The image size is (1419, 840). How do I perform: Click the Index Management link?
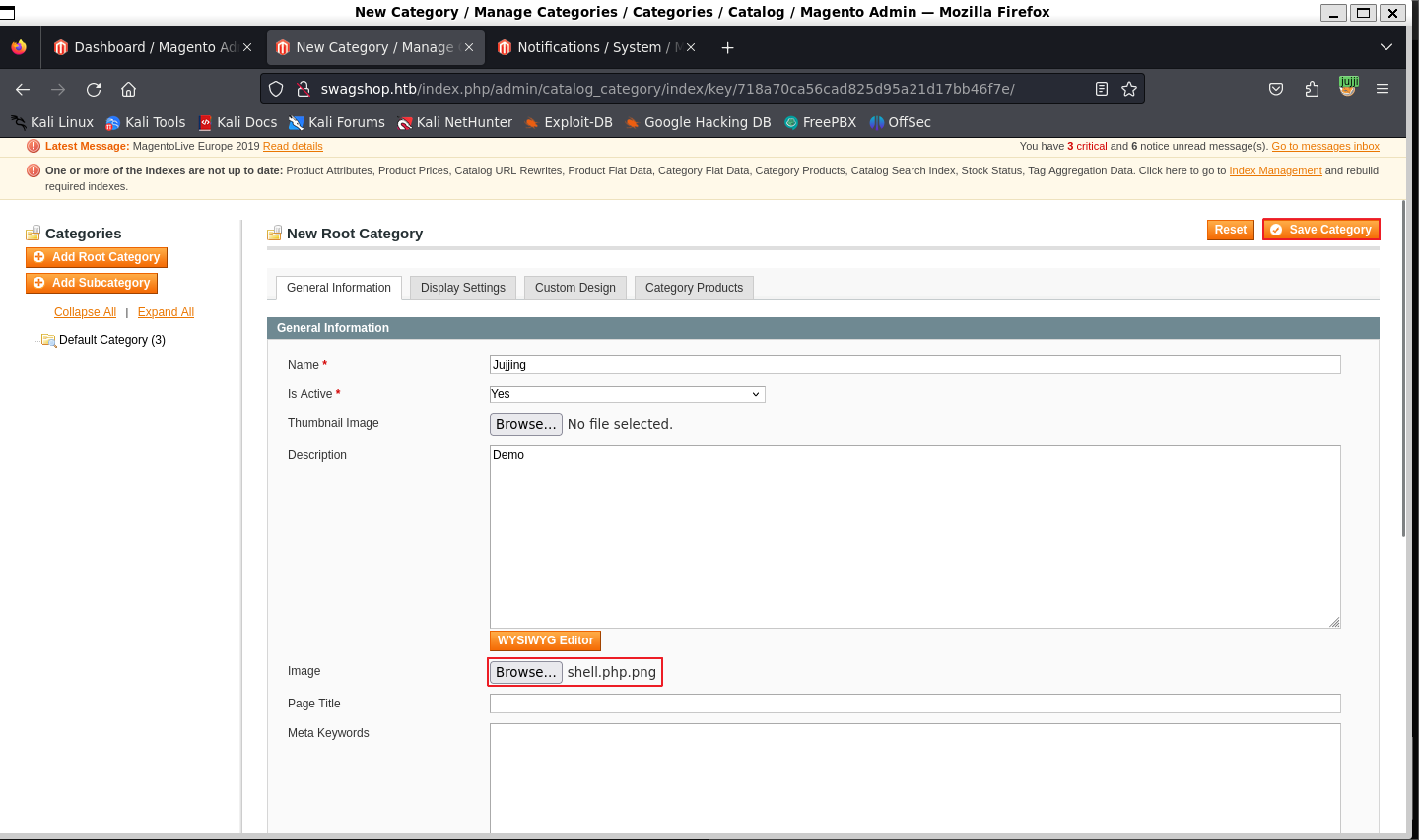(1275, 170)
